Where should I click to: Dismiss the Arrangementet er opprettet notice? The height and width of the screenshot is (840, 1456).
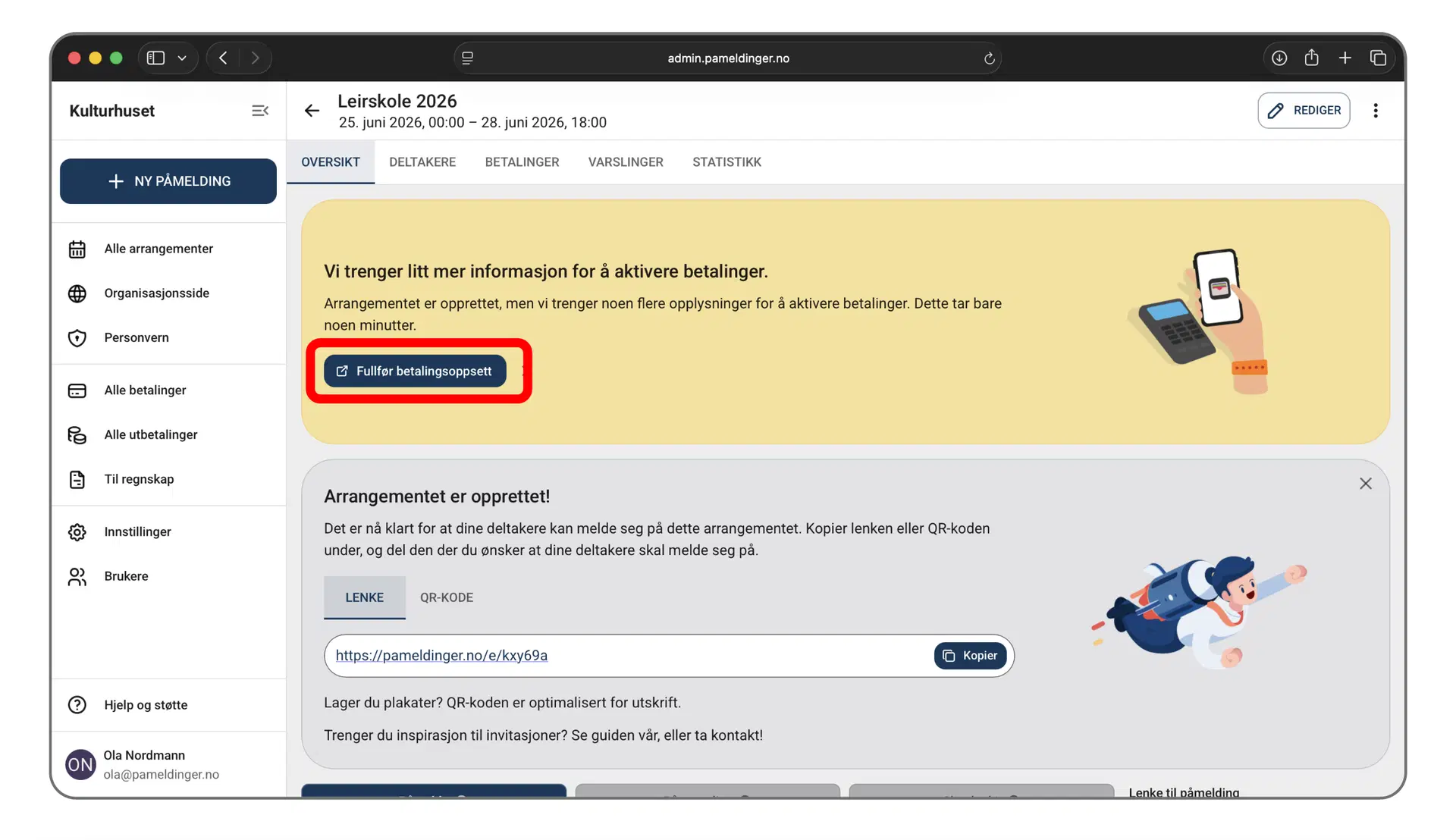click(1366, 483)
